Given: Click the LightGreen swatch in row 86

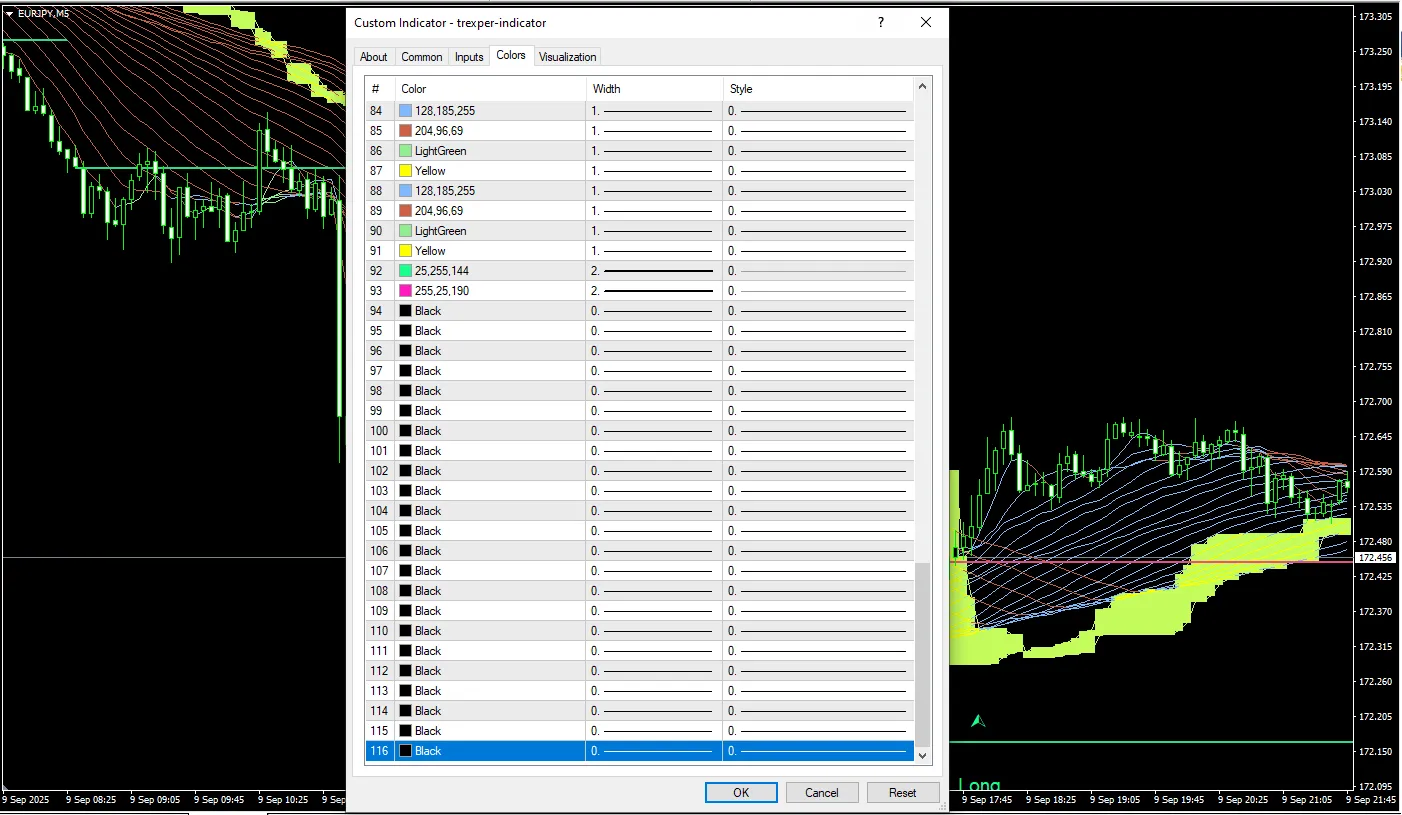Looking at the screenshot, I should coord(405,151).
